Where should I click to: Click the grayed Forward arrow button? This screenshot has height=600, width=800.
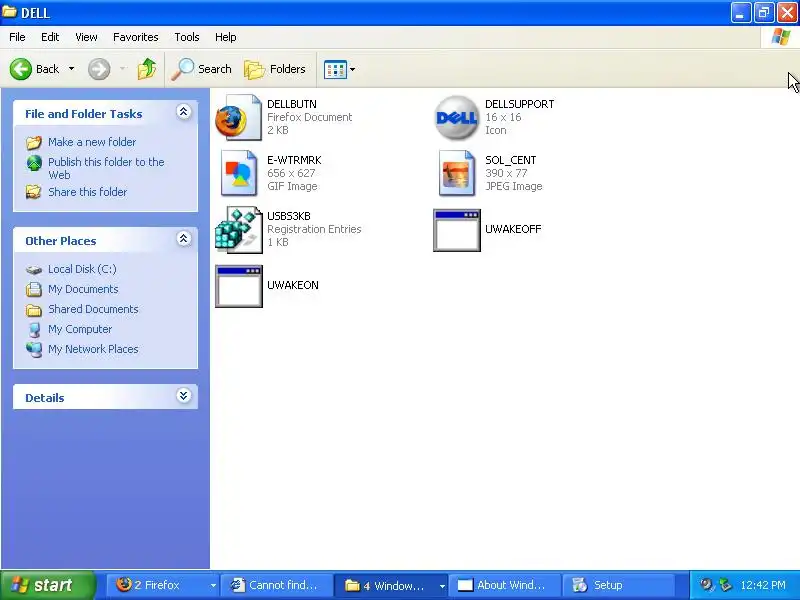(x=99, y=69)
